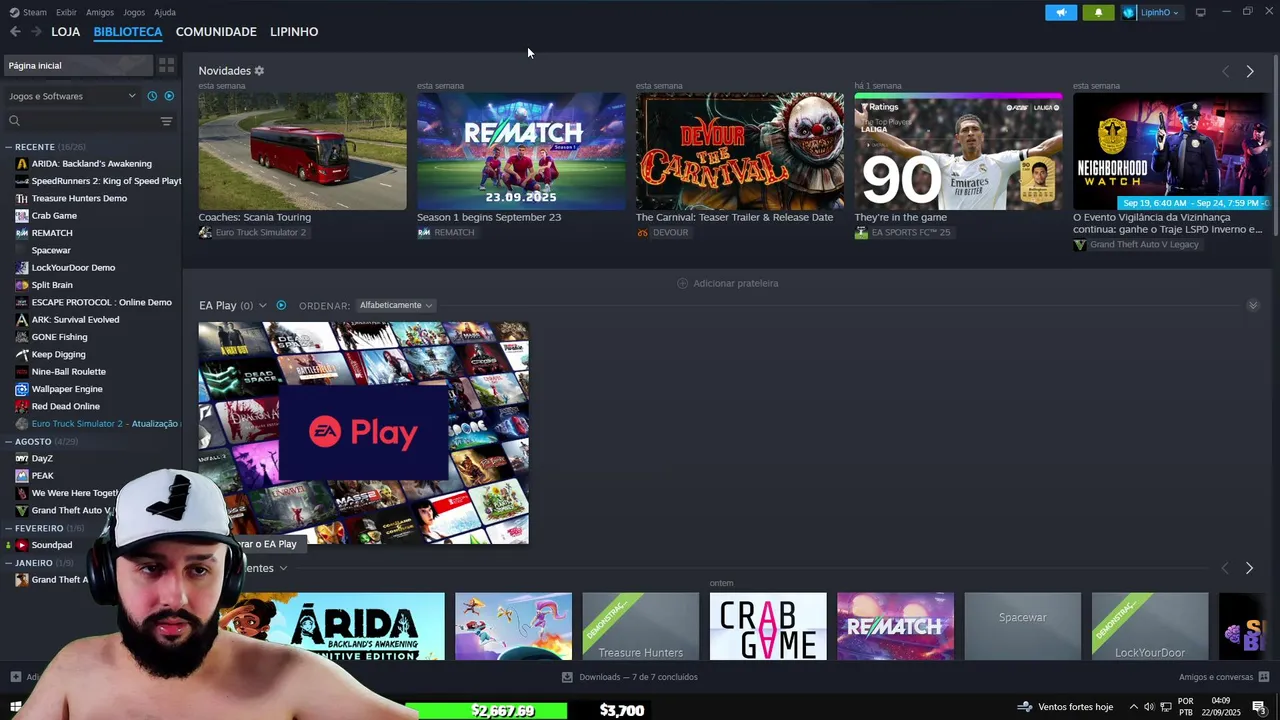Screen dimensions: 1280x720
Task: Select Nine-Ball Roulette in the game list
Action: (x=68, y=372)
